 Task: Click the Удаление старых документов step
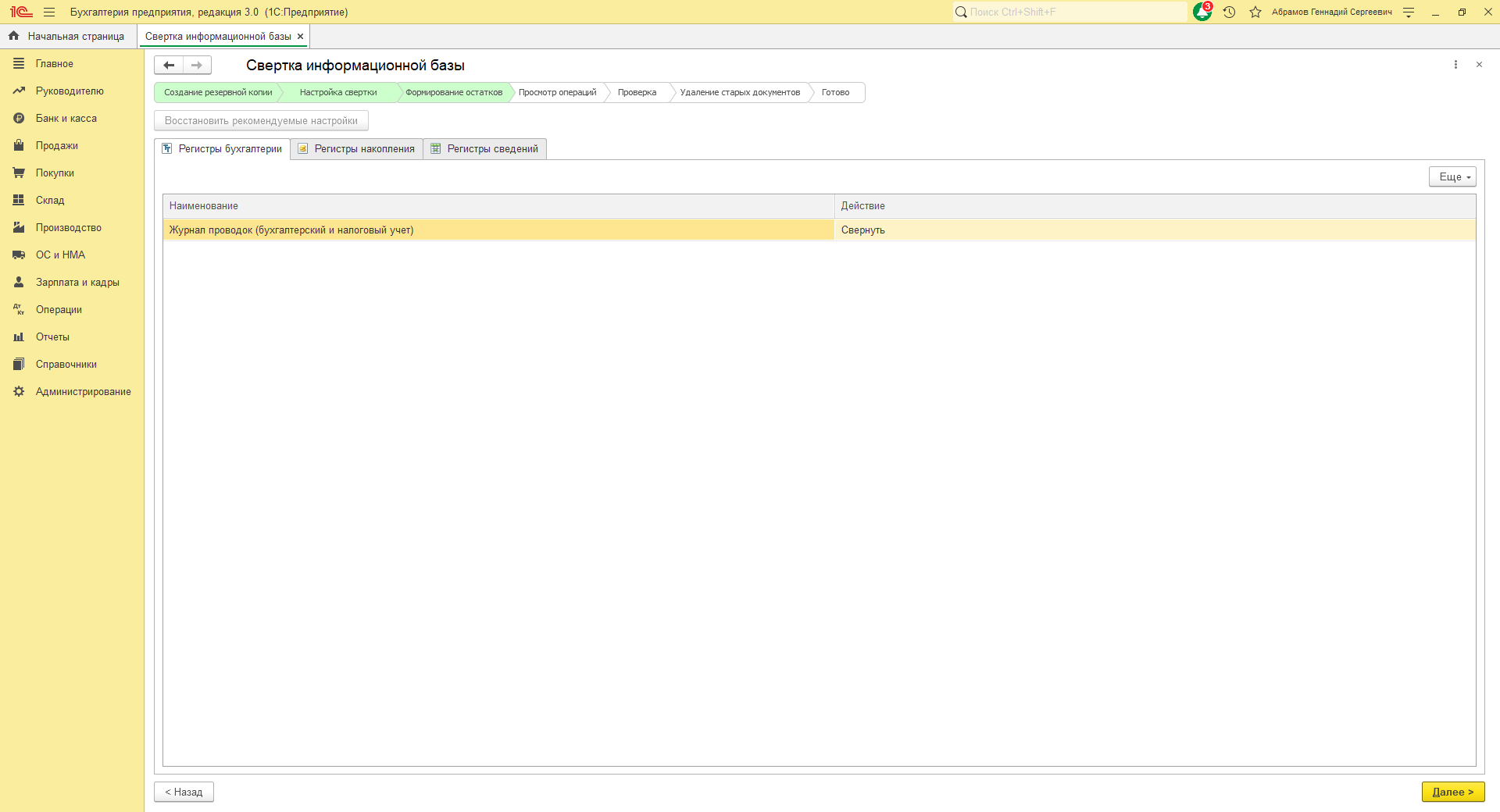click(x=740, y=92)
